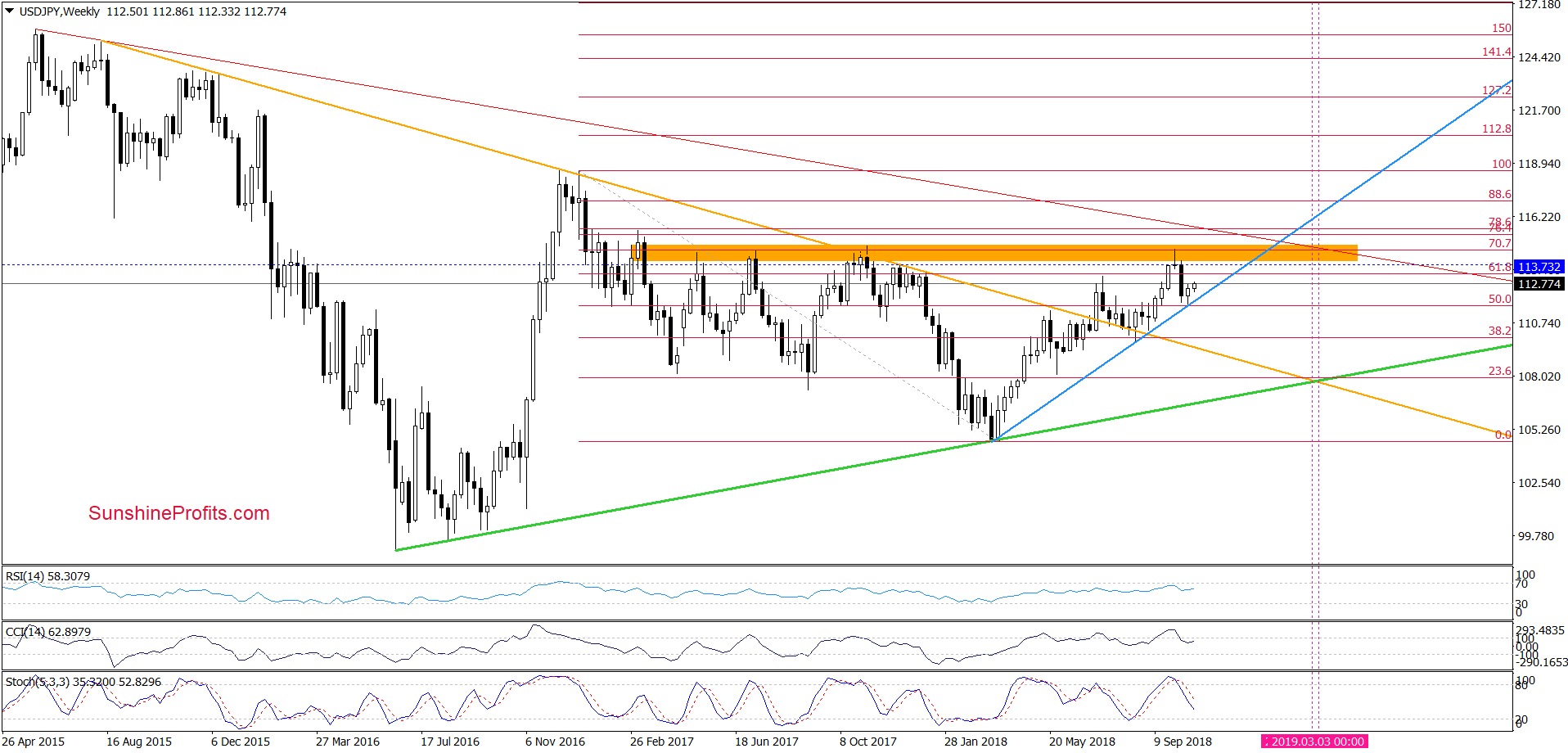The height and width of the screenshot is (753, 1568).
Task: Click the time axis label 20 May 2018
Action: 1082,742
